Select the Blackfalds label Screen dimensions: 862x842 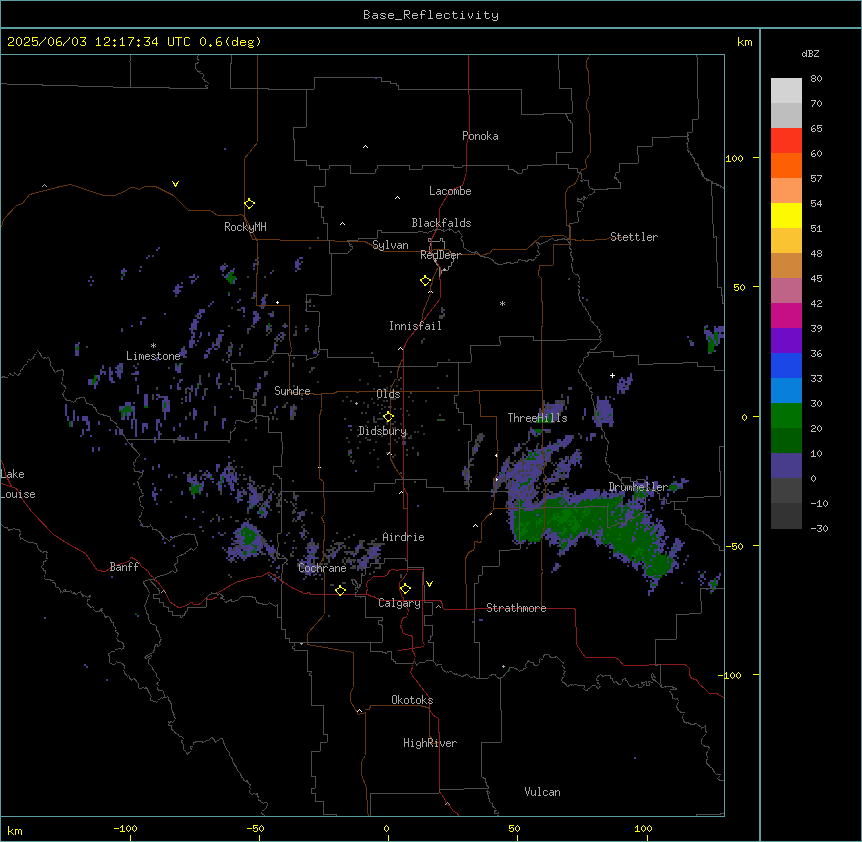[x=441, y=223]
